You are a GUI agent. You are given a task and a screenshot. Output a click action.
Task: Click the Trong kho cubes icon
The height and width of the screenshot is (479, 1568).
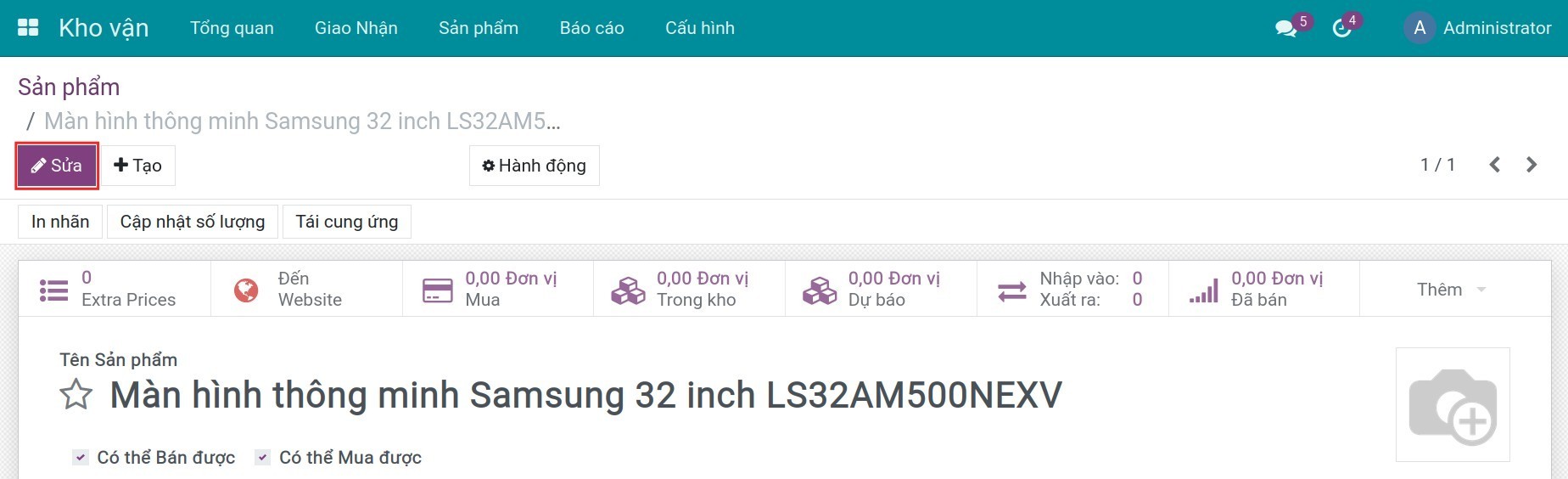(x=628, y=290)
